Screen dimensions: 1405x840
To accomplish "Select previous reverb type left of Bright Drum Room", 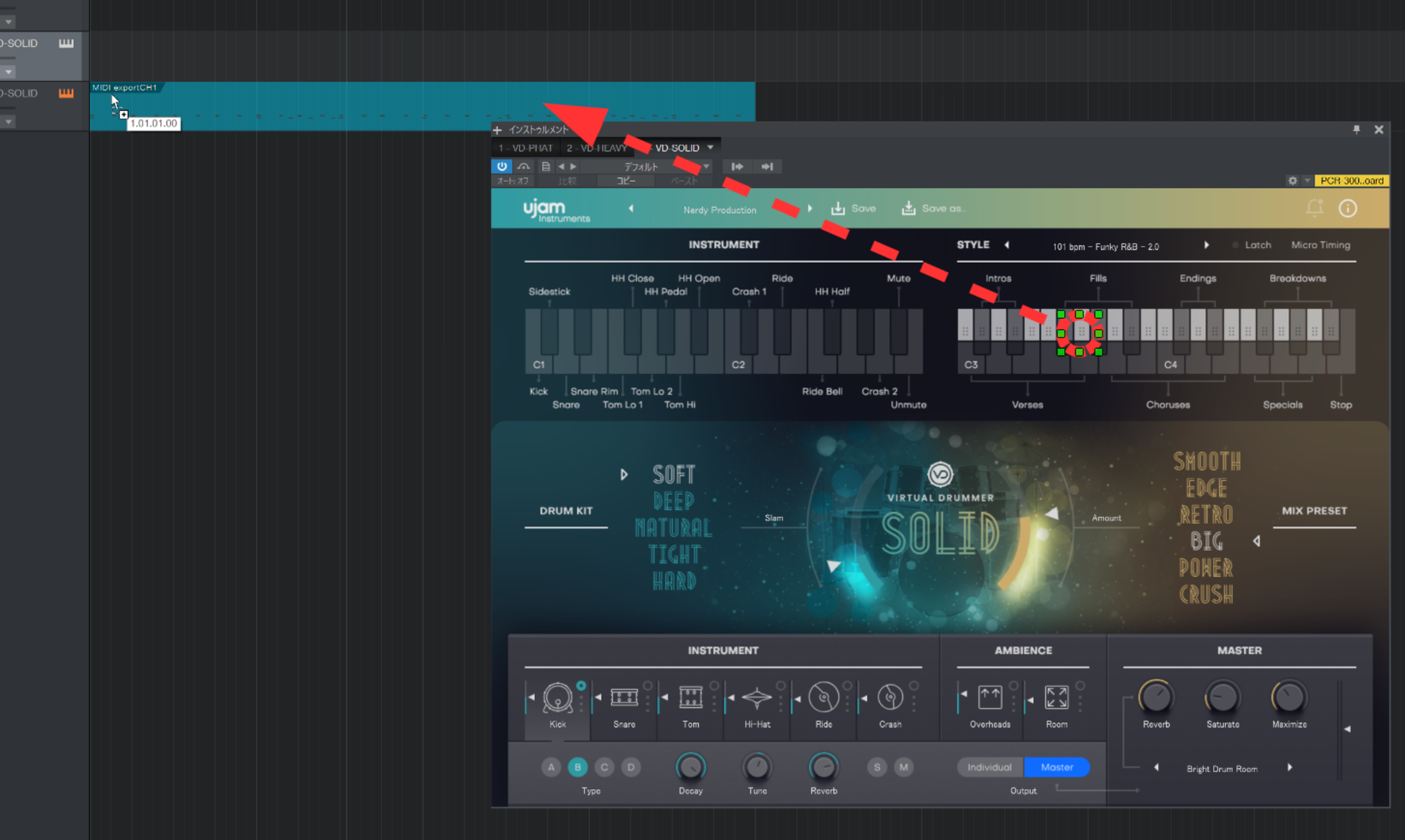I will point(1156,767).
